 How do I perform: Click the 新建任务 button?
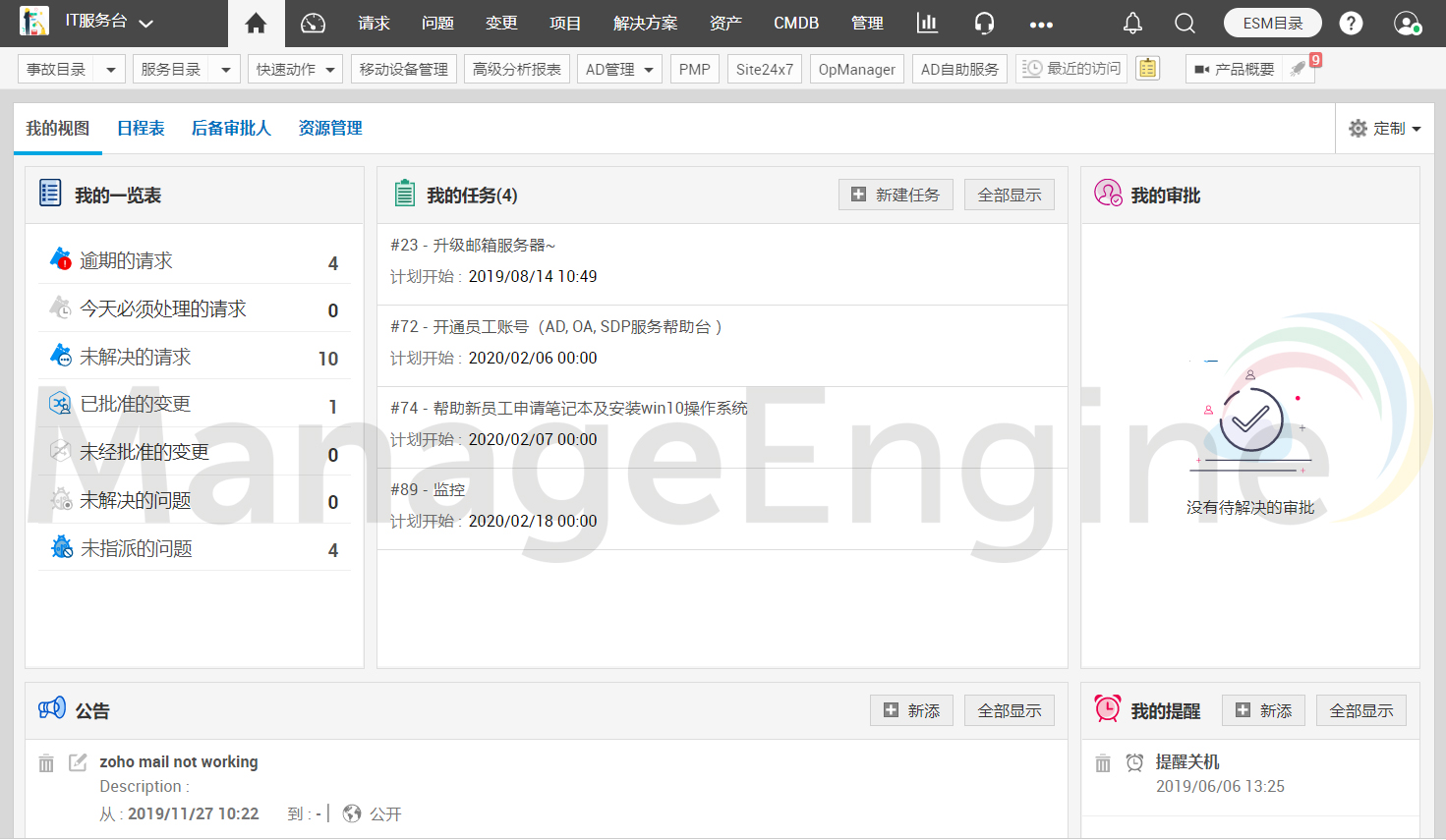896,195
